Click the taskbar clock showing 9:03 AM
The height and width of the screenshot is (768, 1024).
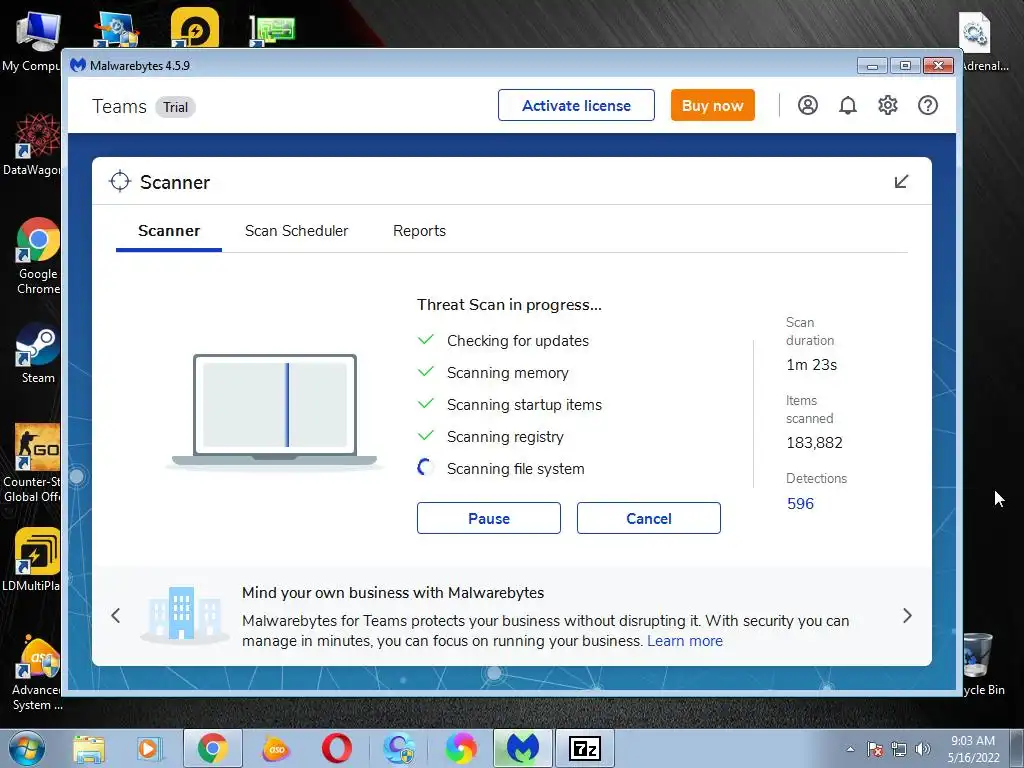point(973,749)
